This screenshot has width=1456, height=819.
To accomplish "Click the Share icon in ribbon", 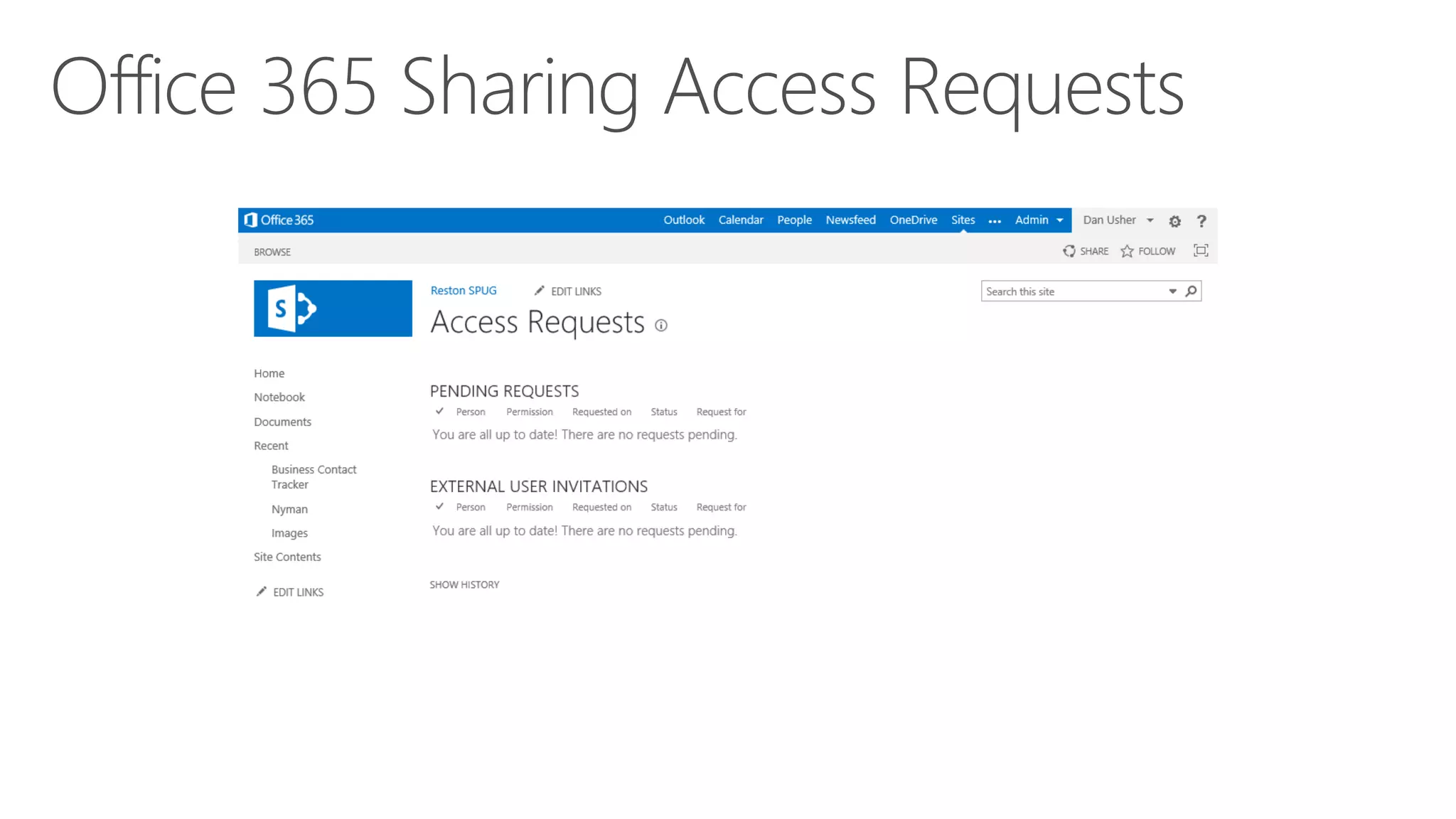I will tap(1069, 251).
